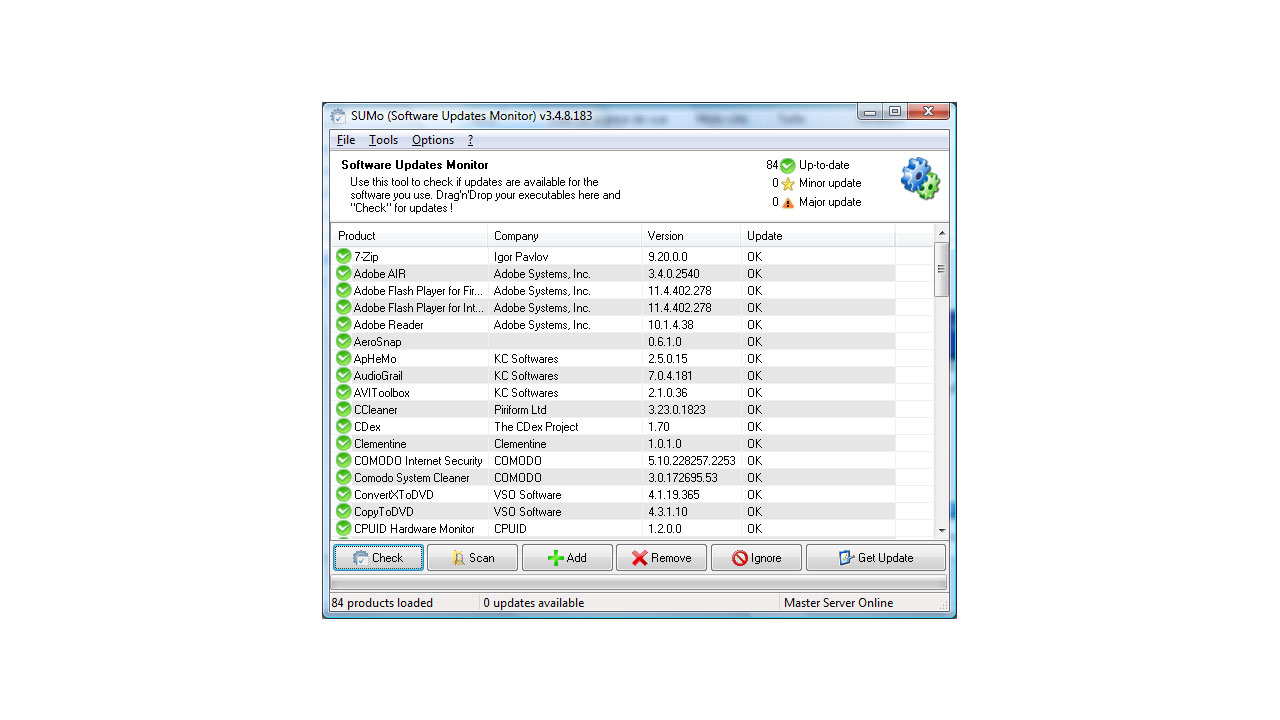Open the question mark help menu

click(x=470, y=140)
